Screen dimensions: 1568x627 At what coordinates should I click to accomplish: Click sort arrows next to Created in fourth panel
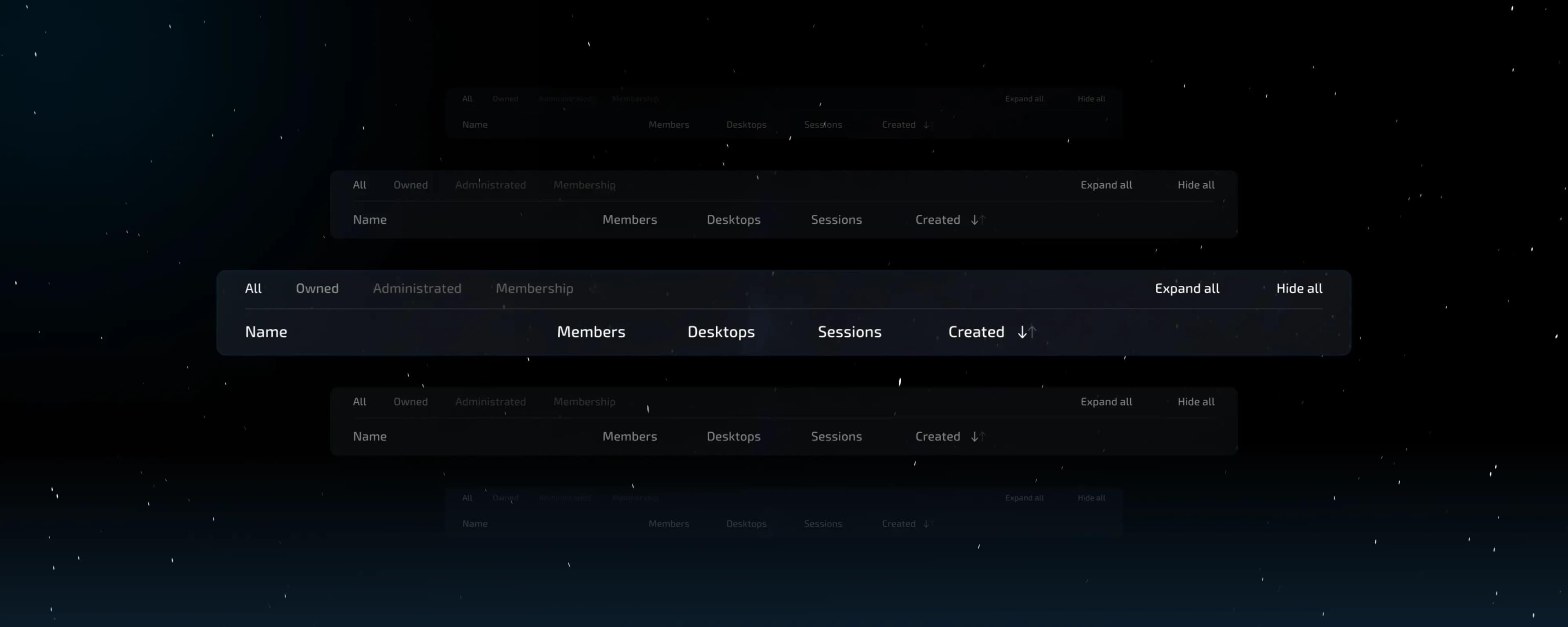coord(978,436)
